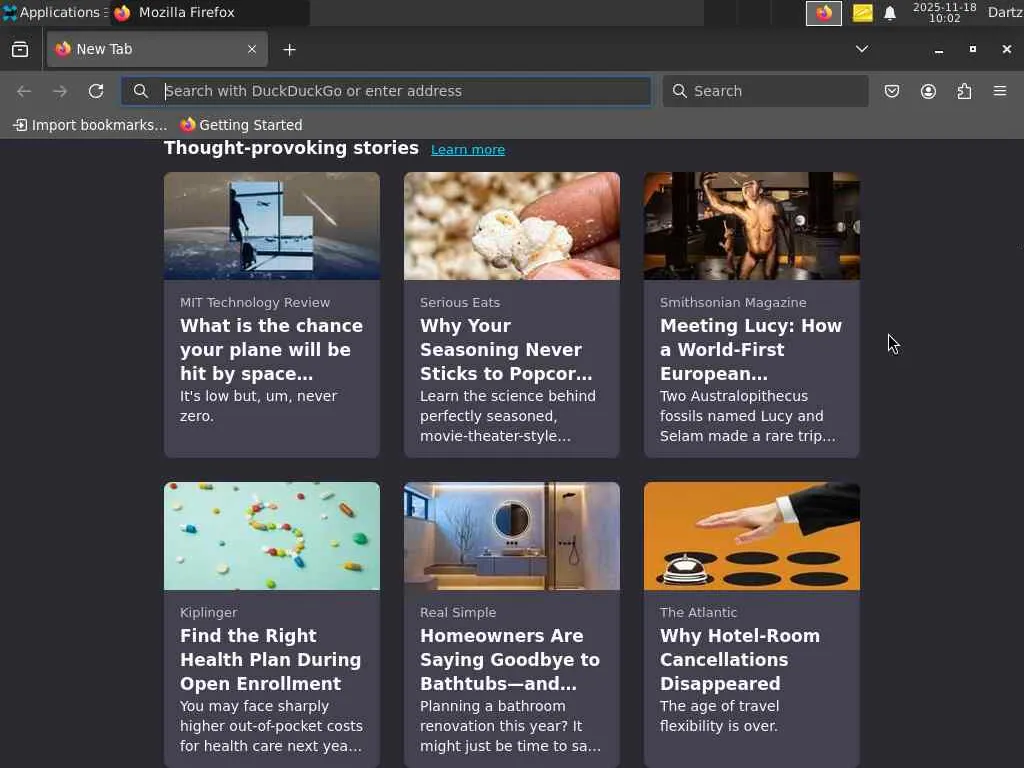The width and height of the screenshot is (1024, 768).
Task: Click the Real Simple source label
Action: (x=458, y=613)
